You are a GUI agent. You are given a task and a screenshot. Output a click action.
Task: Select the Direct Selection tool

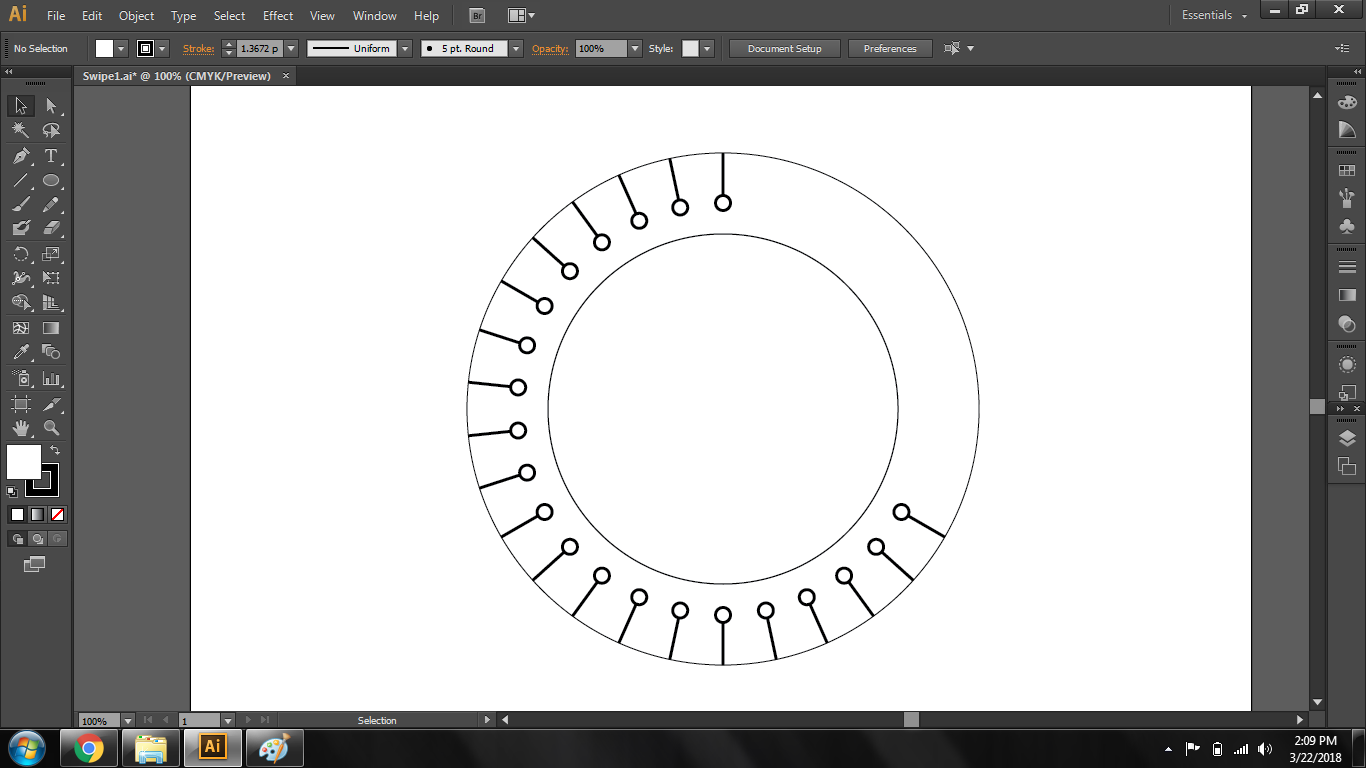[x=51, y=106]
